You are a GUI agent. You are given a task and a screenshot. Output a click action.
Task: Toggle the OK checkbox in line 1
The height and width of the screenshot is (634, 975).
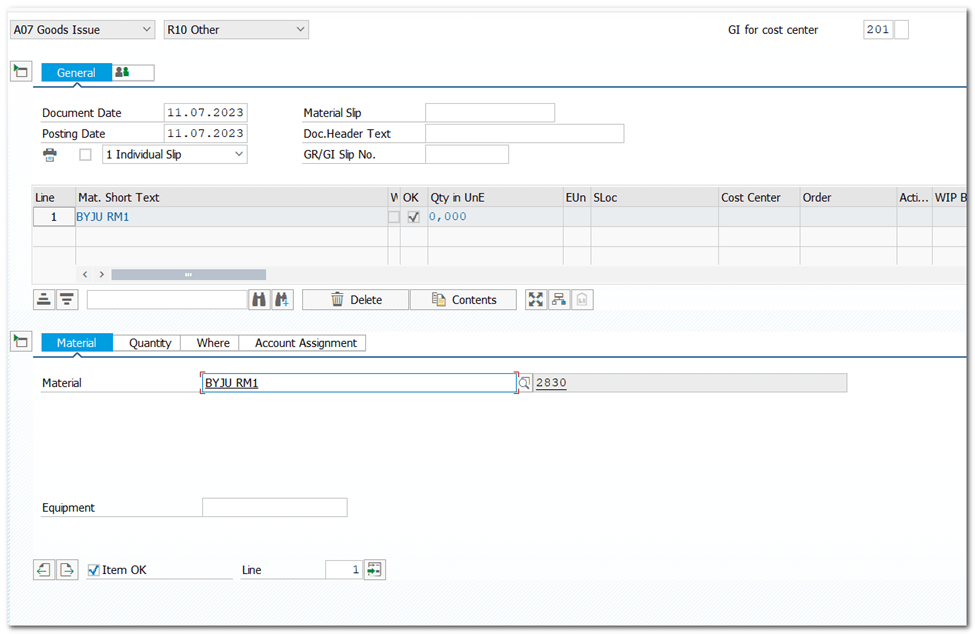414,217
